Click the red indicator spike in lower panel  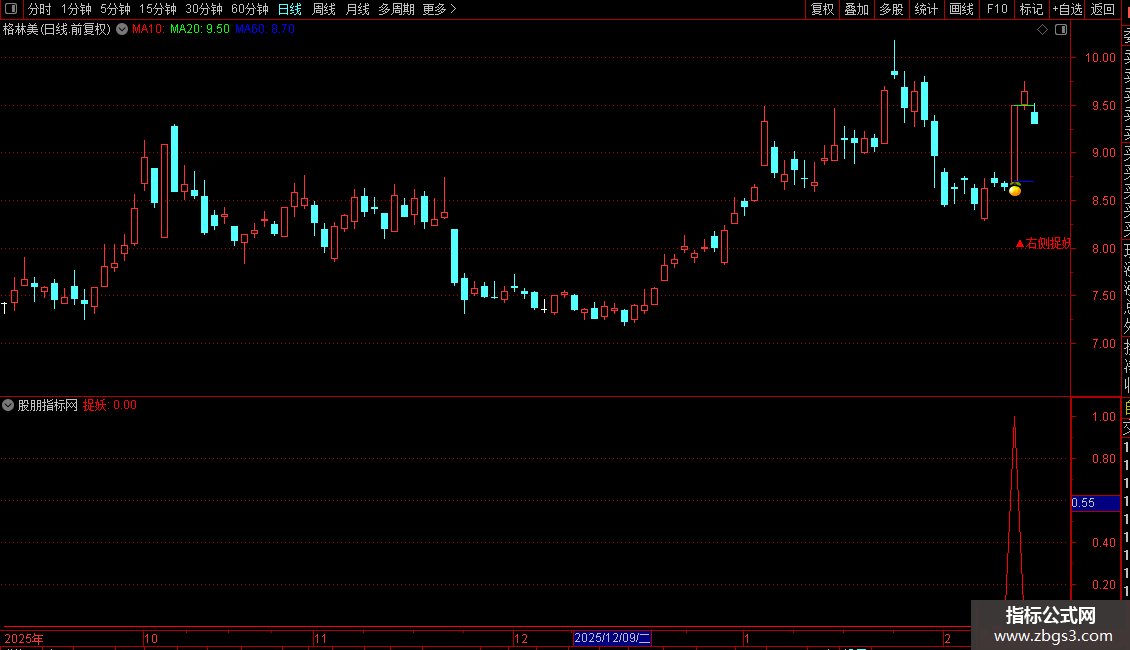tap(1015, 507)
